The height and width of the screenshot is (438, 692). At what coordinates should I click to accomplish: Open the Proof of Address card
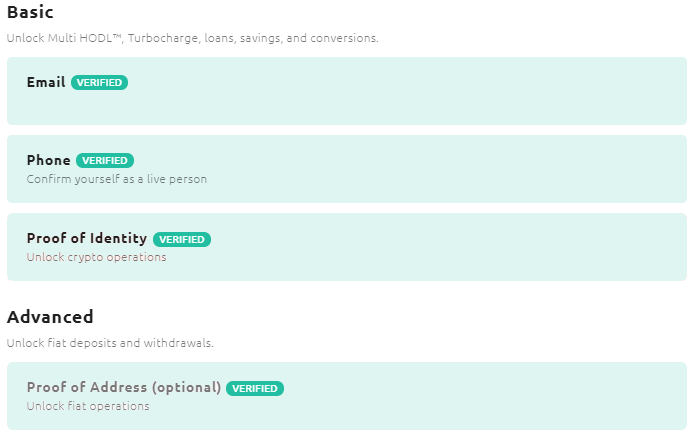[x=347, y=396]
